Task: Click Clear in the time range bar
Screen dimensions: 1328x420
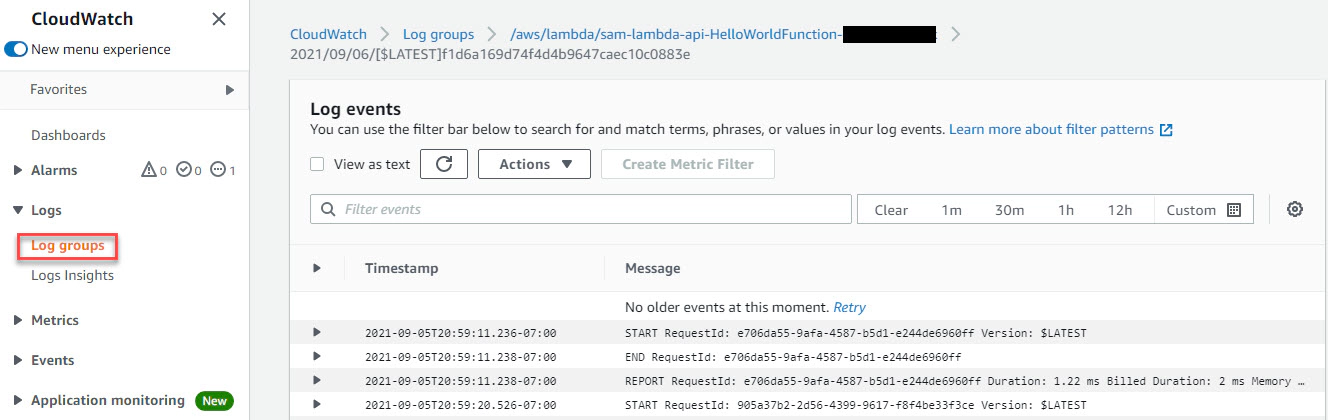Action: click(x=891, y=210)
